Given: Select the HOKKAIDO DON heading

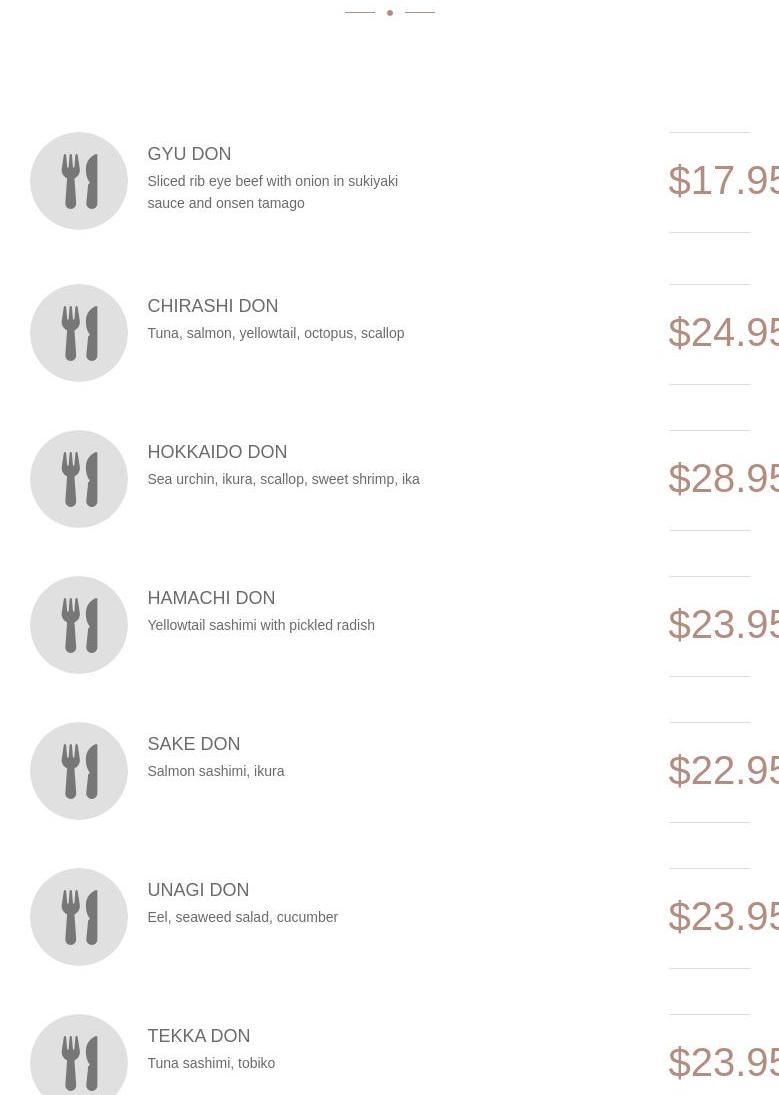Looking at the screenshot, I should pyautogui.click(x=217, y=452).
